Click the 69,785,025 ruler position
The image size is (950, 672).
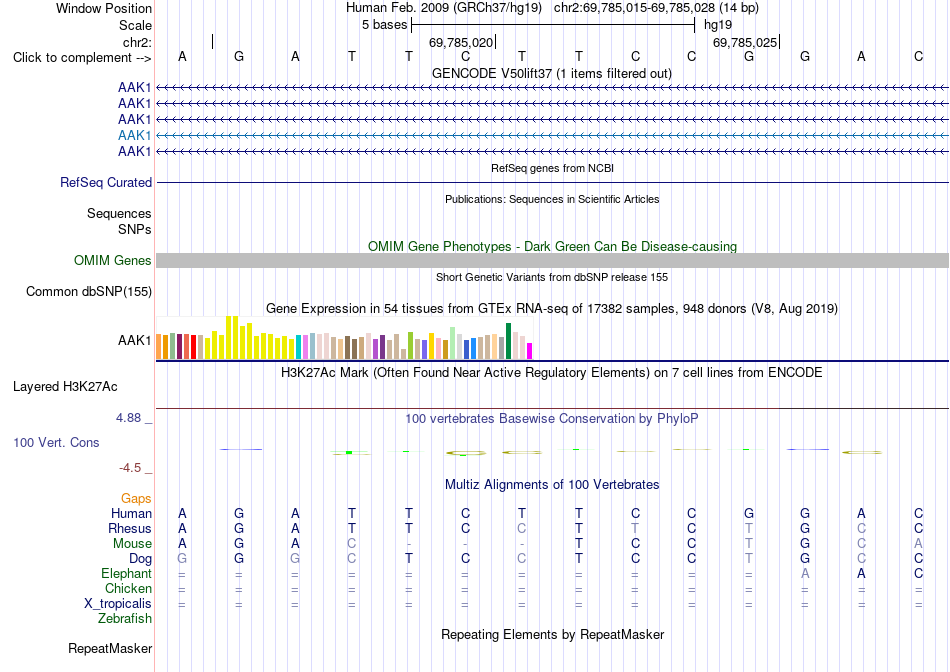745,42
